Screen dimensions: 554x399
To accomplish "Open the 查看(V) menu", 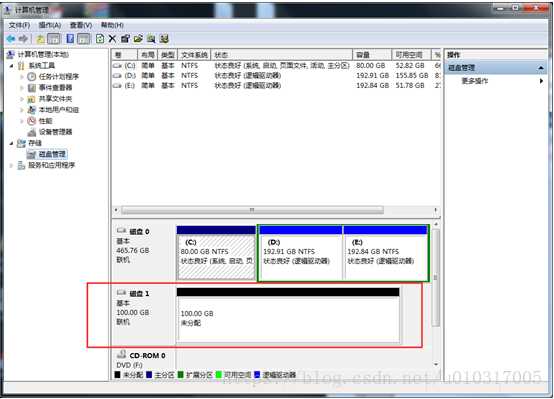I will click(81, 25).
